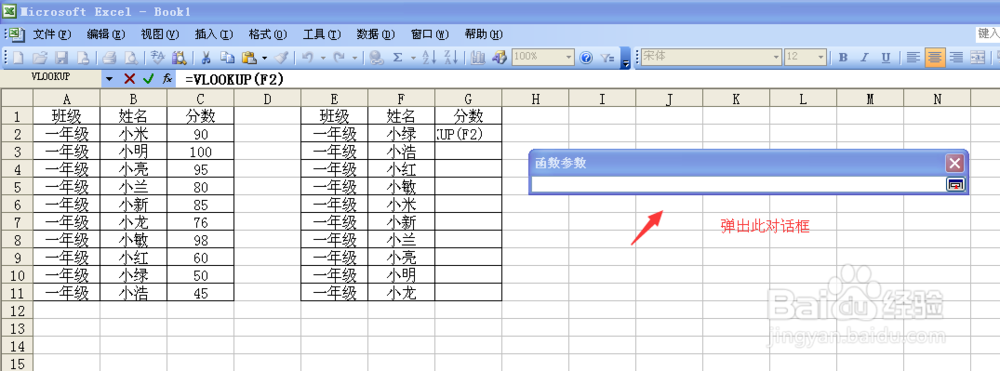1000x371 pixels.
Task: Toggle Italic formatting
Action: point(865,57)
